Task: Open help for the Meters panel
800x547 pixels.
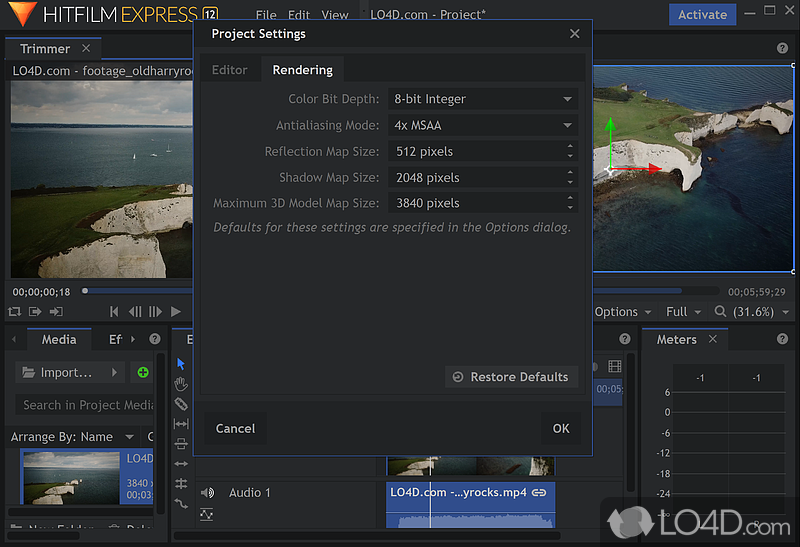Action: (x=782, y=339)
